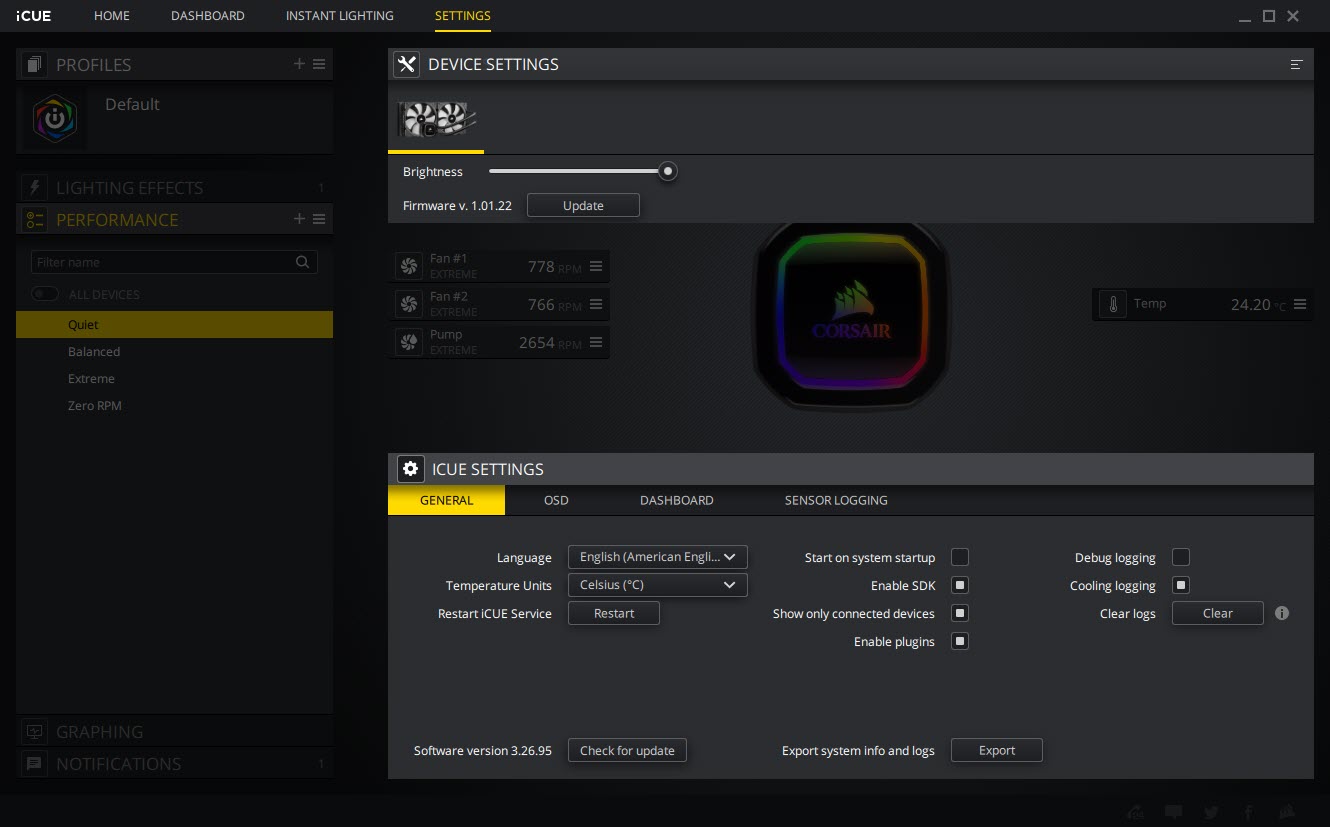Open the Fan #2 options menu
The width and height of the screenshot is (1330, 827).
tap(596, 304)
